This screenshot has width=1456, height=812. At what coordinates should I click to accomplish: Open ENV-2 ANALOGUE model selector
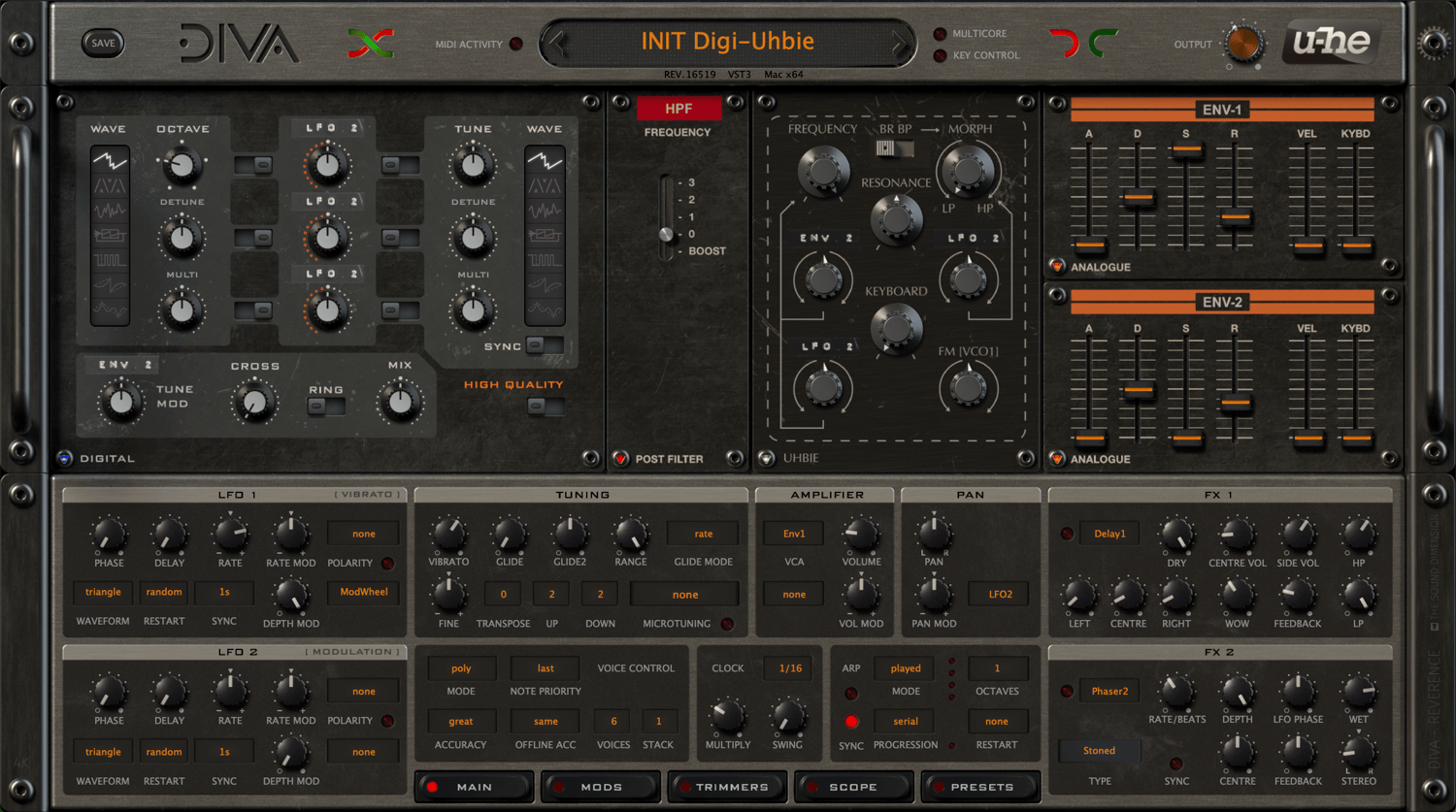(1057, 458)
